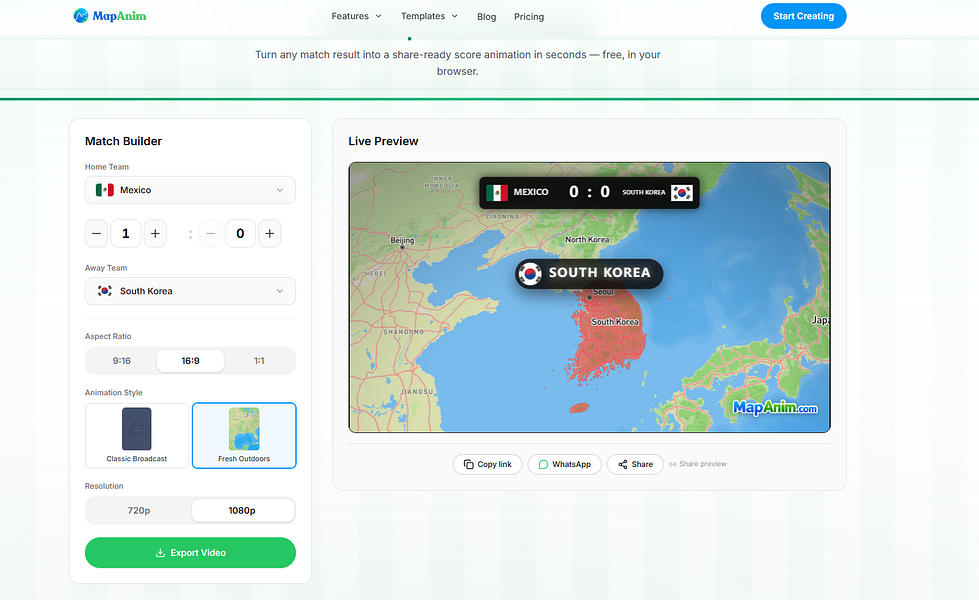Set resolution to 1080p

[x=242, y=511]
